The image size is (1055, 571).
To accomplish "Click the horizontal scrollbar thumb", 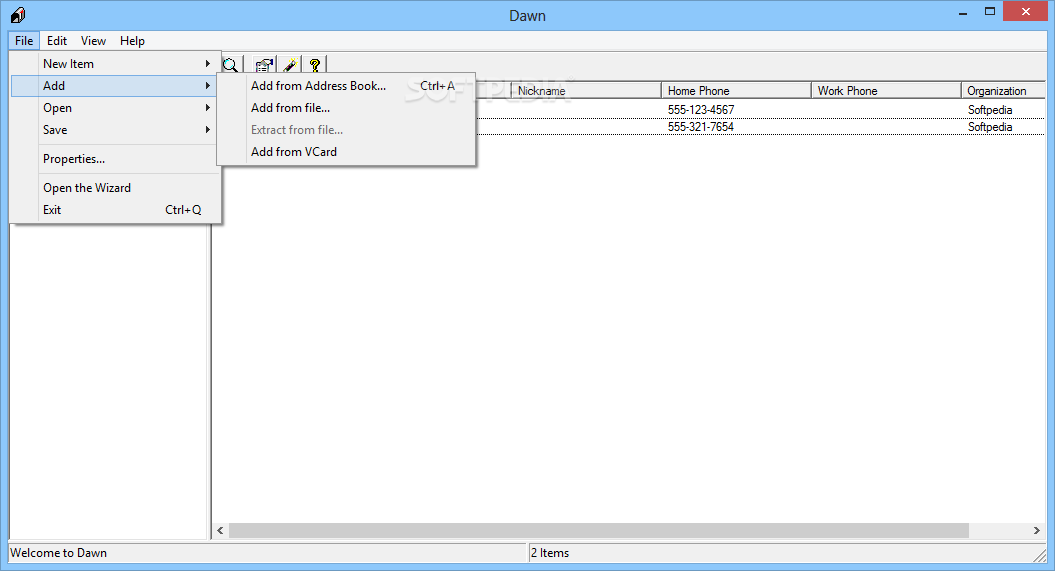I will (599, 531).
